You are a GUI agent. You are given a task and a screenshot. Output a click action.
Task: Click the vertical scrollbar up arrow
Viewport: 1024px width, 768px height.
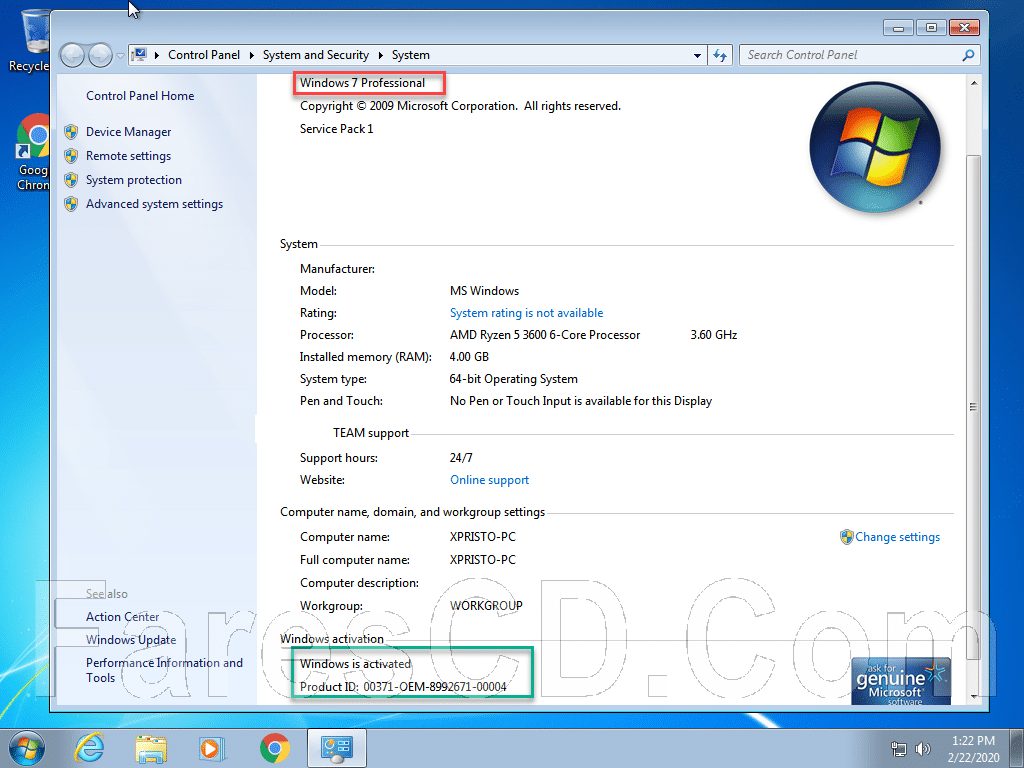(x=974, y=83)
